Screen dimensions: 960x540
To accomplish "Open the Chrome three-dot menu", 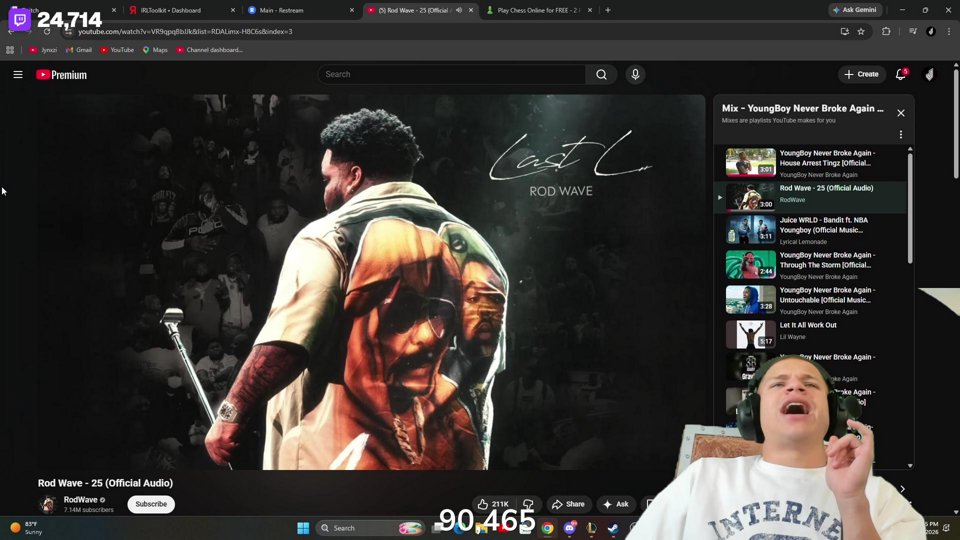I will pos(949,32).
